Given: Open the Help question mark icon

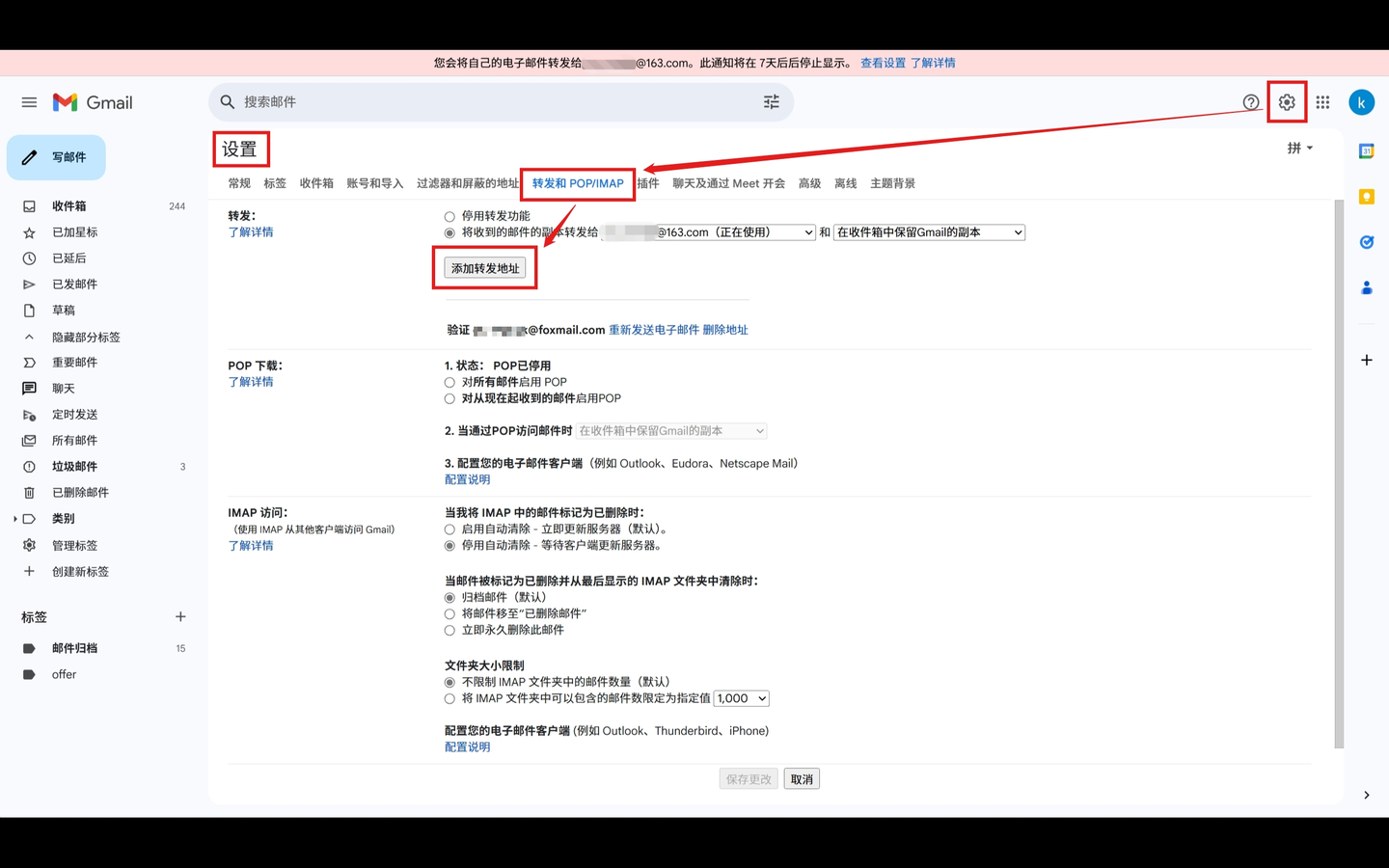Looking at the screenshot, I should 1251,102.
